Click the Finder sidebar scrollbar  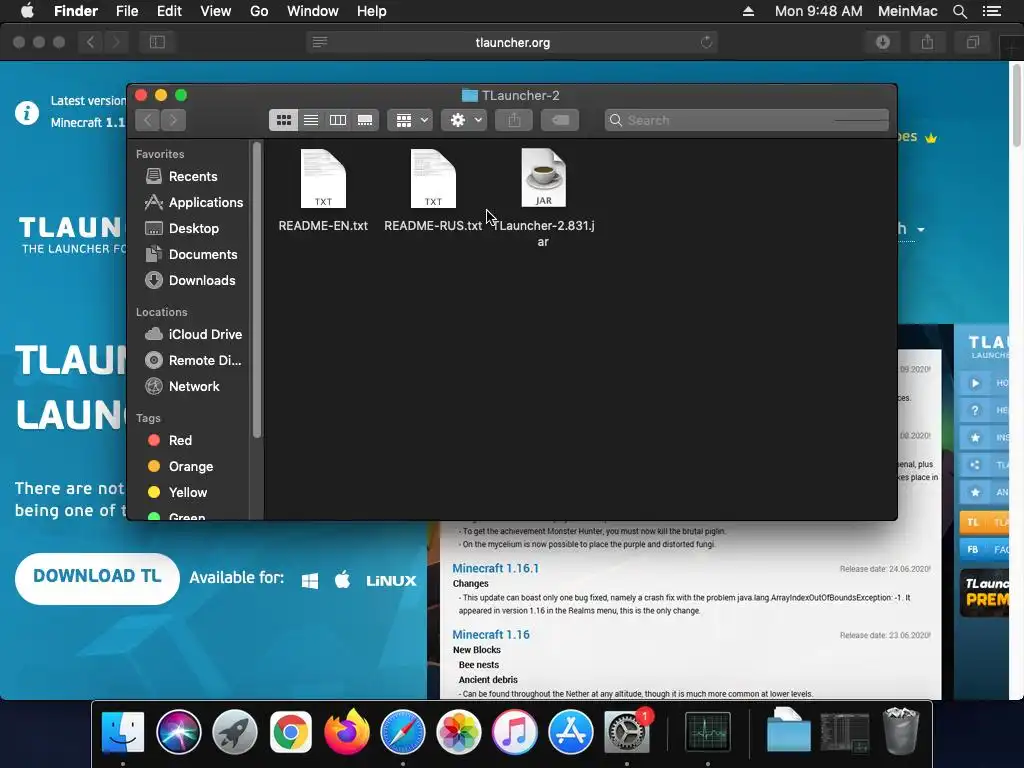tap(257, 289)
